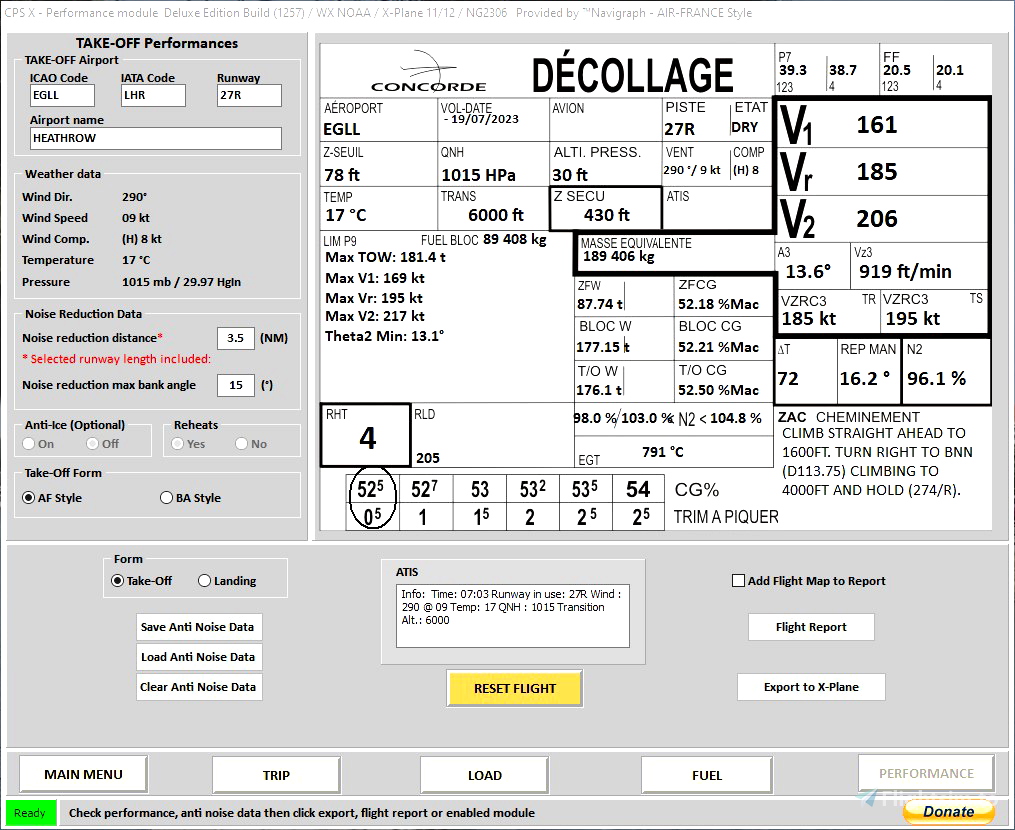
Task: Click the green Ready status indicator
Action: [x=30, y=813]
